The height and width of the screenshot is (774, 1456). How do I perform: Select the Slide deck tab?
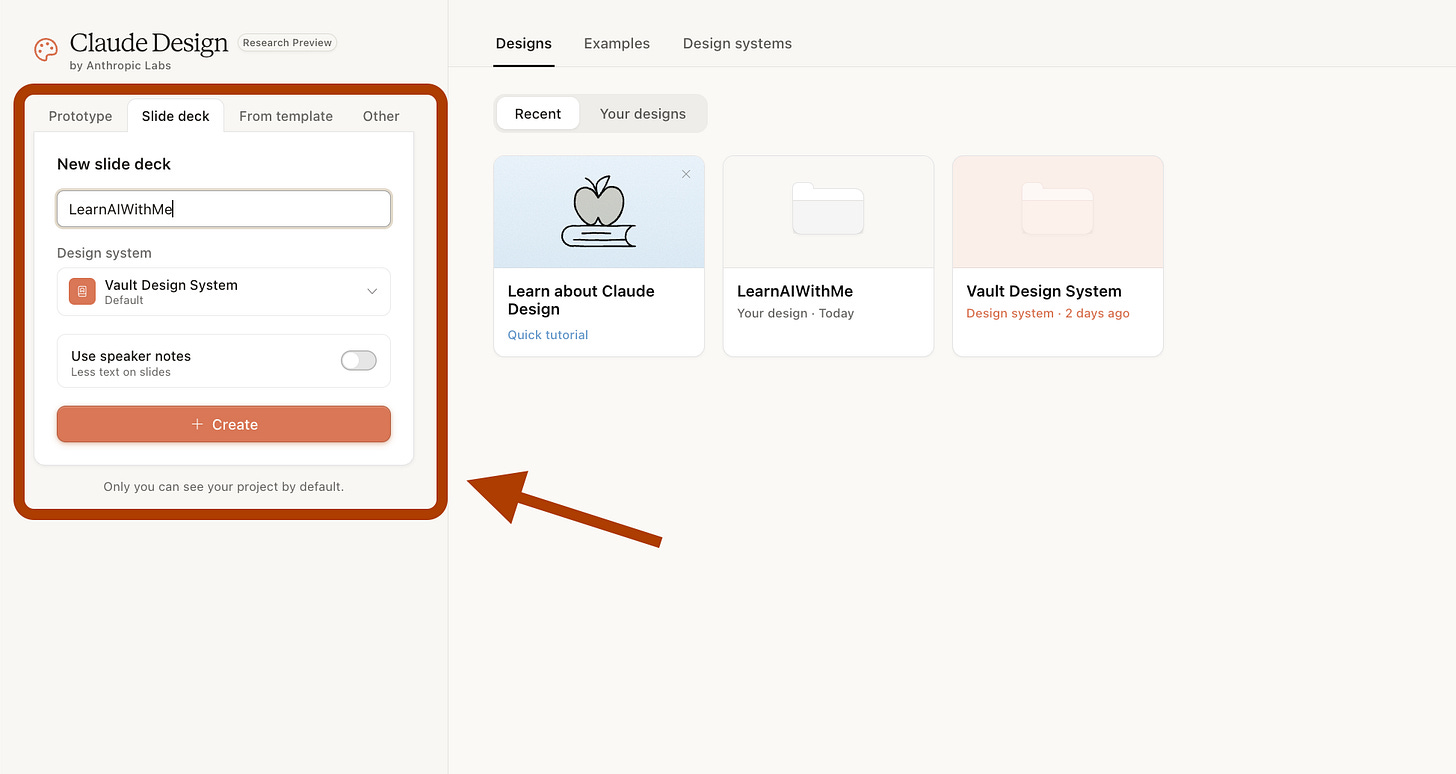pos(176,116)
